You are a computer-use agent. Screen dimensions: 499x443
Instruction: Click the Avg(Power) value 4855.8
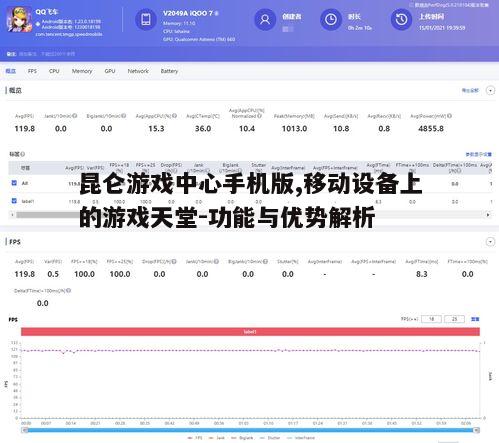click(x=431, y=129)
